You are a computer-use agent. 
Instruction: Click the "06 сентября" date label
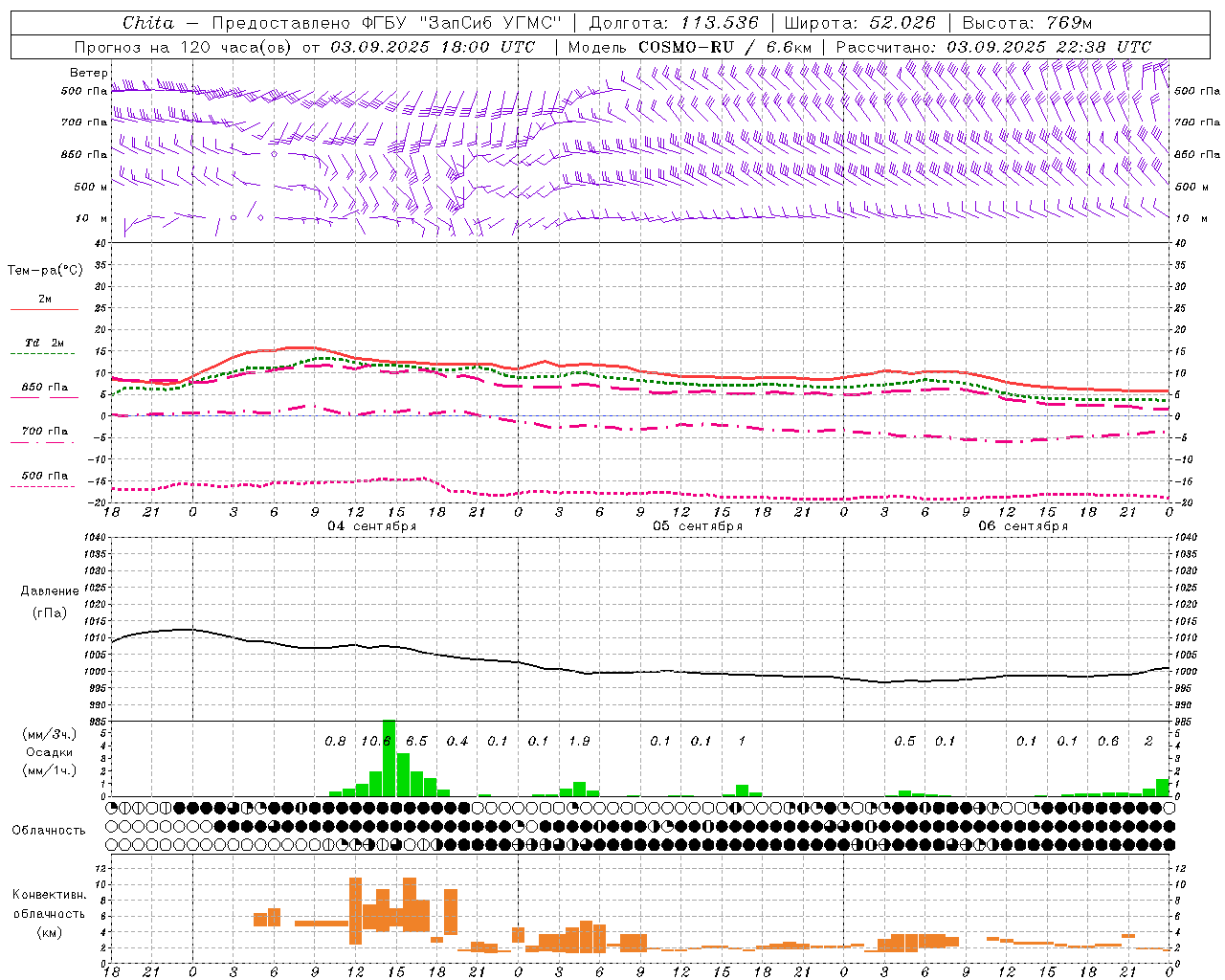(x=1023, y=526)
